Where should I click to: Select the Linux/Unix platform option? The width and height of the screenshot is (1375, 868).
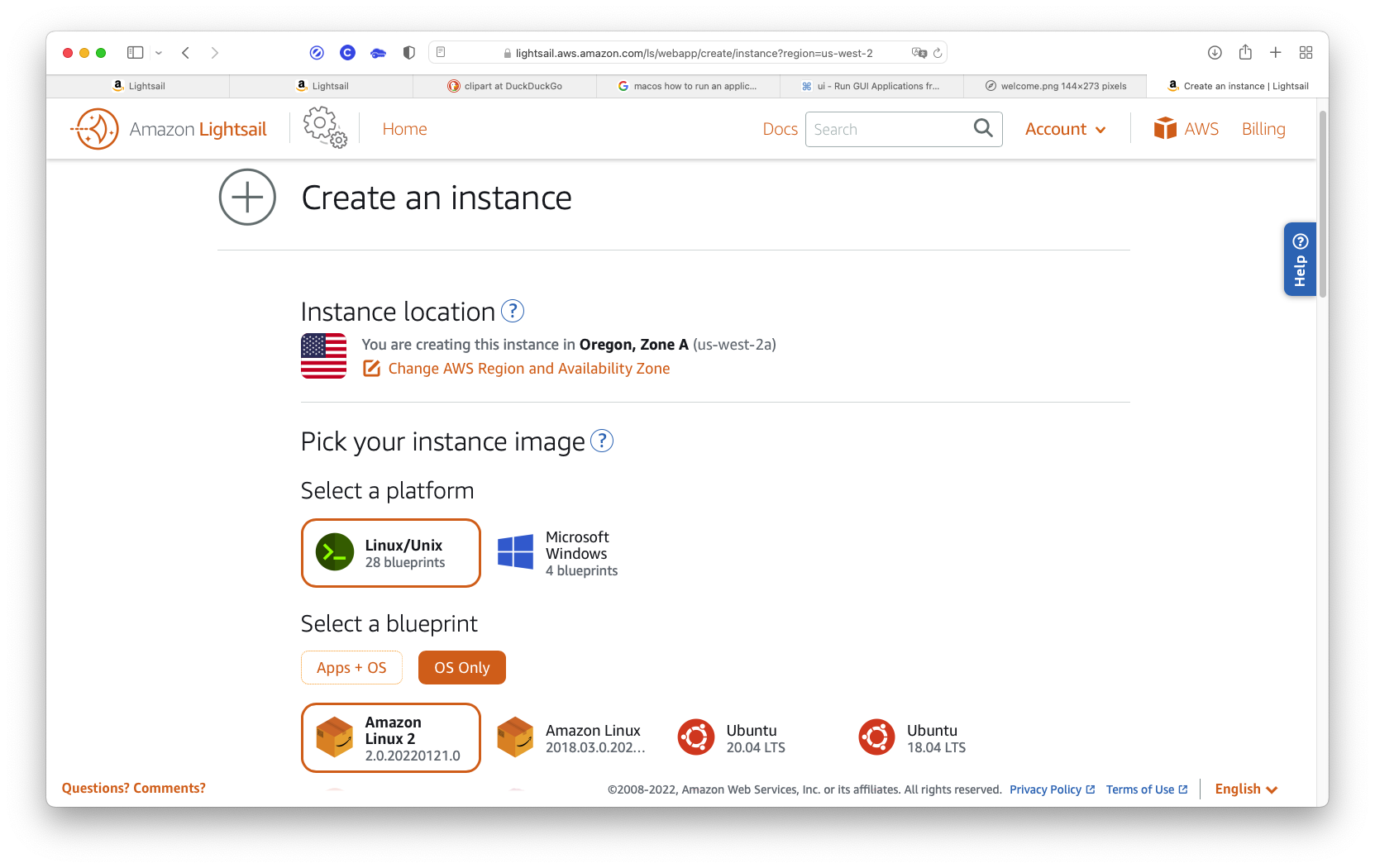(x=391, y=553)
